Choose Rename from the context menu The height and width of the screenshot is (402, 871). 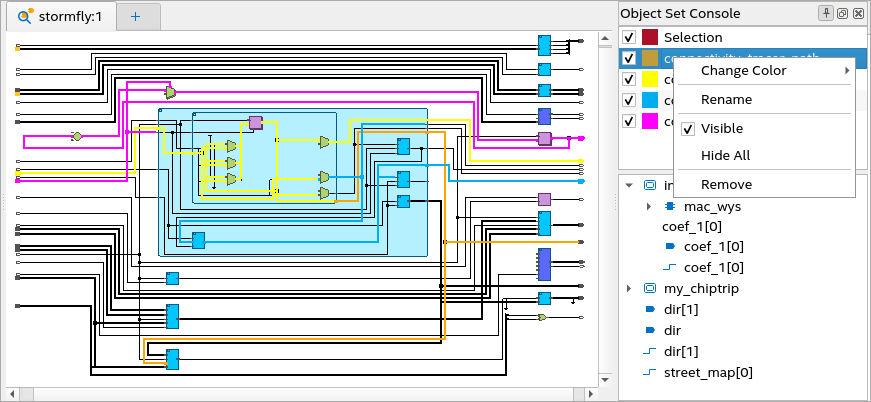click(x=726, y=100)
